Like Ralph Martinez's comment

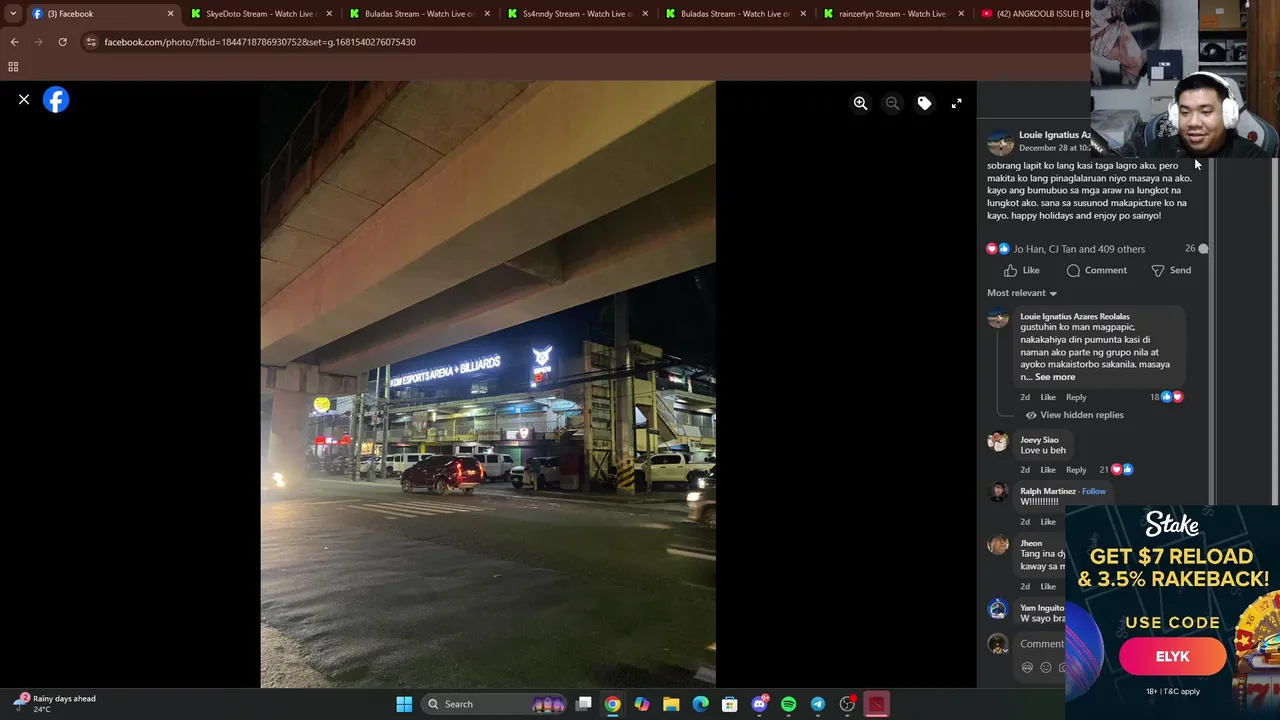[x=1048, y=522]
